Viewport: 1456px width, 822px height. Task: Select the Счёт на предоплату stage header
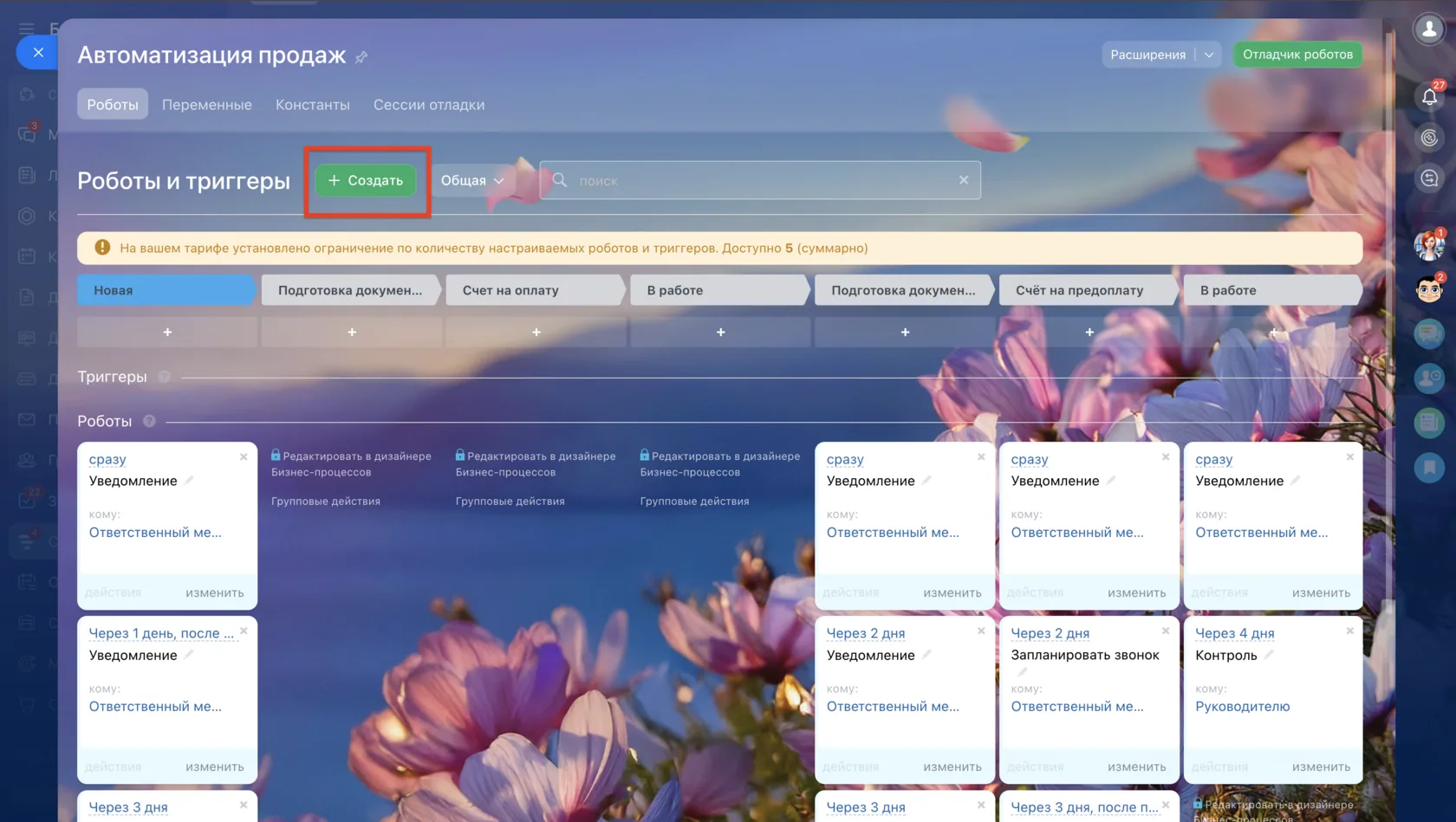pyautogui.click(x=1089, y=290)
